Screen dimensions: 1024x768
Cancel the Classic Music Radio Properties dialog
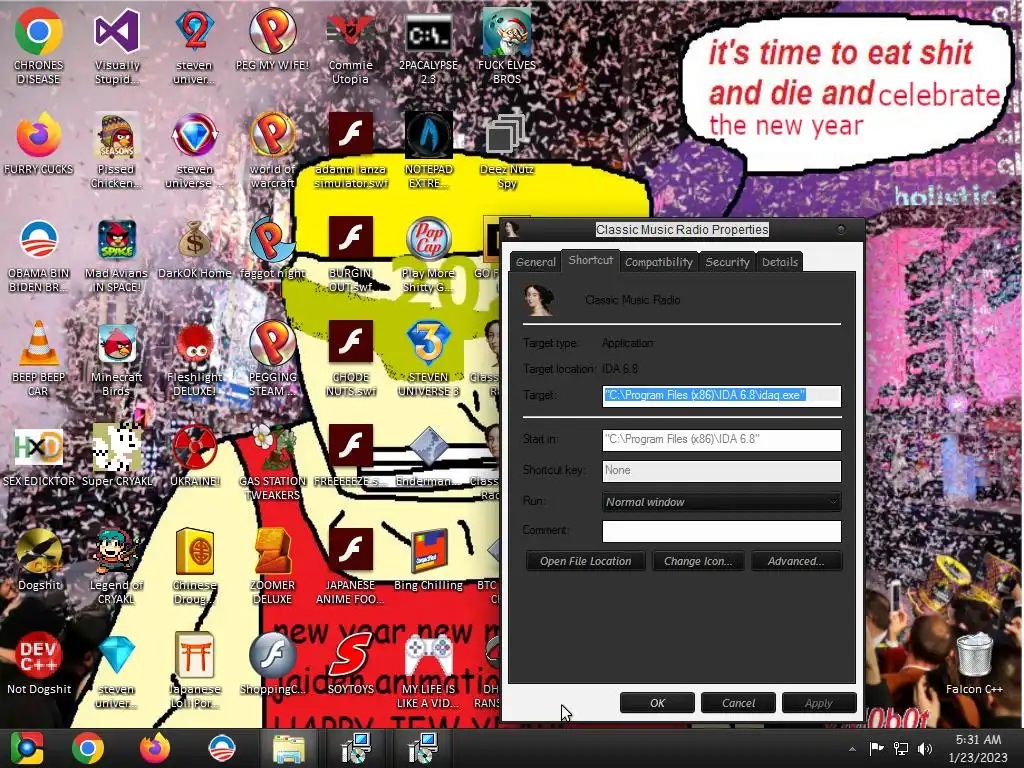pyautogui.click(x=738, y=703)
